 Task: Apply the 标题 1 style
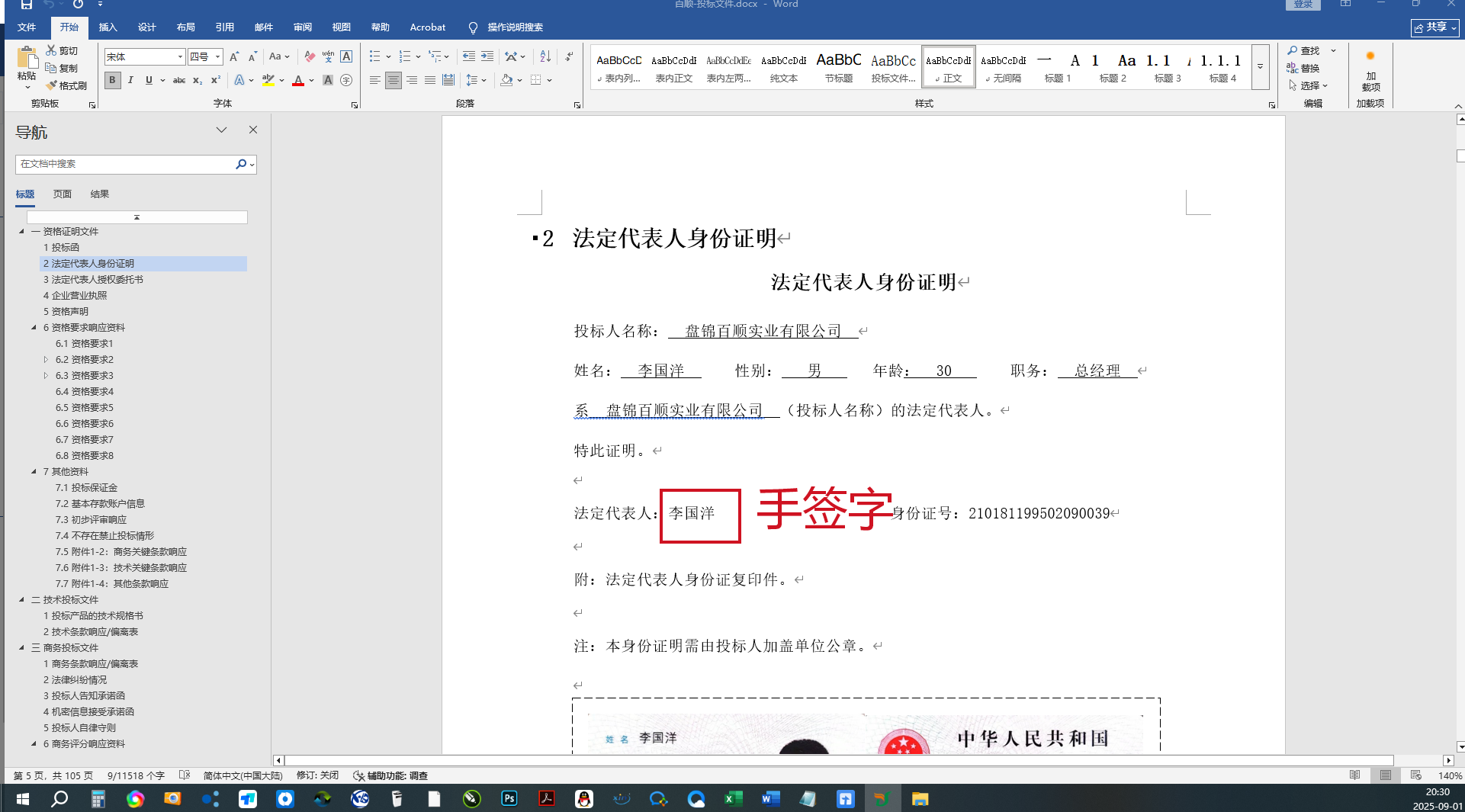[1058, 67]
